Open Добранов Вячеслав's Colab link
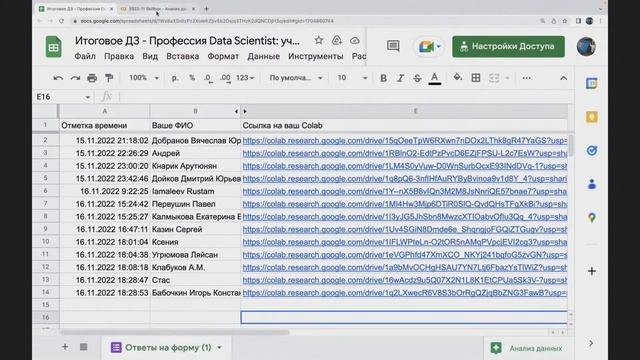The image size is (640, 360). (x=404, y=140)
